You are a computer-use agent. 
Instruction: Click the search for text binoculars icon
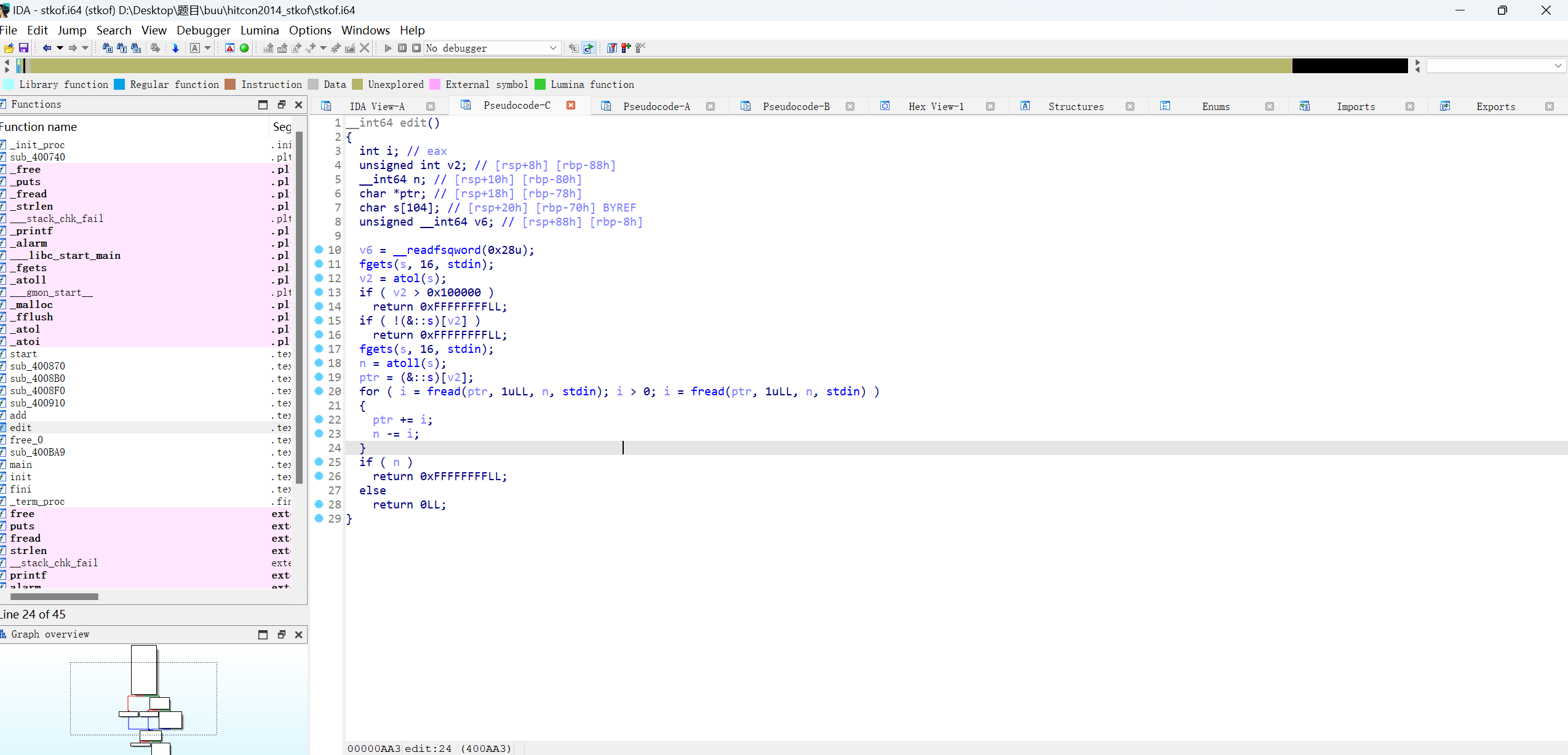tap(122, 48)
